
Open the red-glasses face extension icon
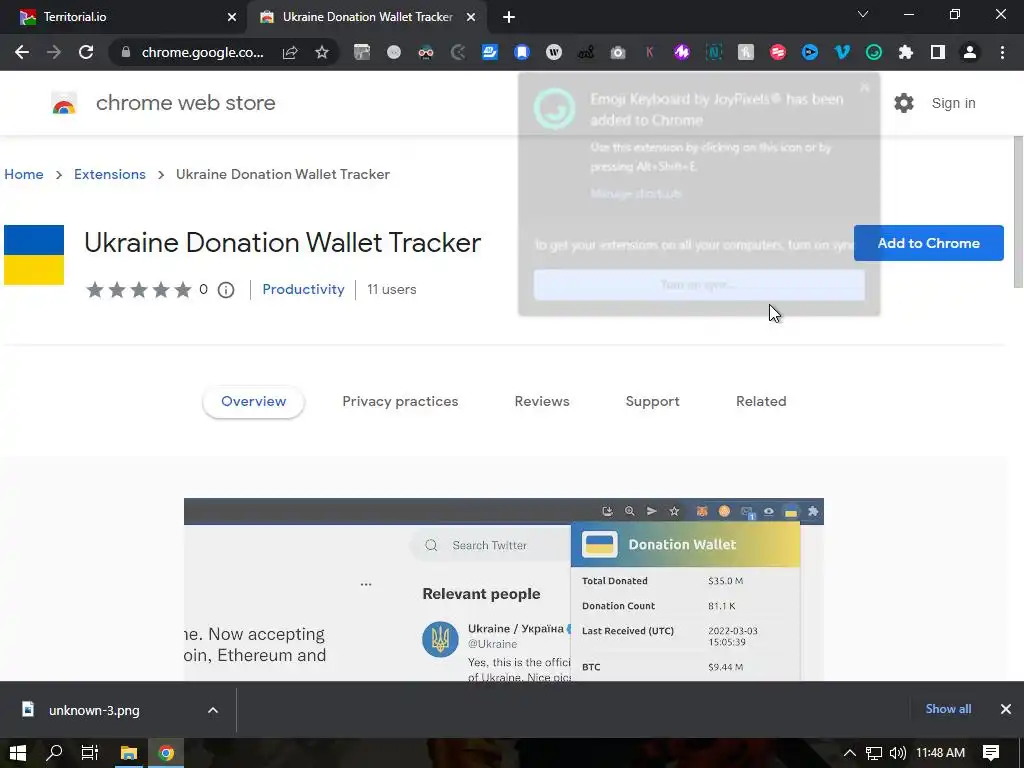(426, 52)
